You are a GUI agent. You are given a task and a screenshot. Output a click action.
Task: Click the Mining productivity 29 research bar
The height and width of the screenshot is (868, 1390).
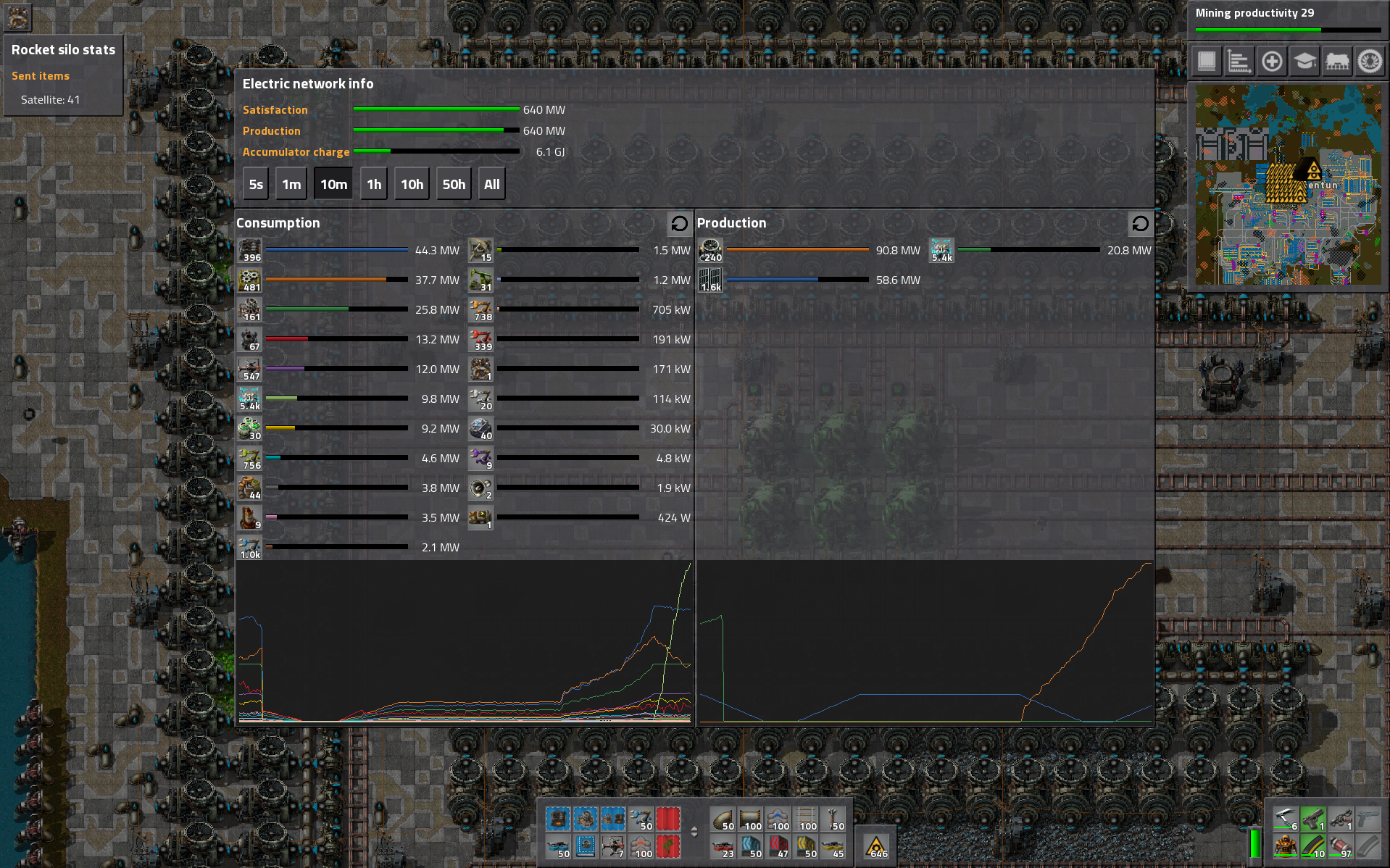1288,30
